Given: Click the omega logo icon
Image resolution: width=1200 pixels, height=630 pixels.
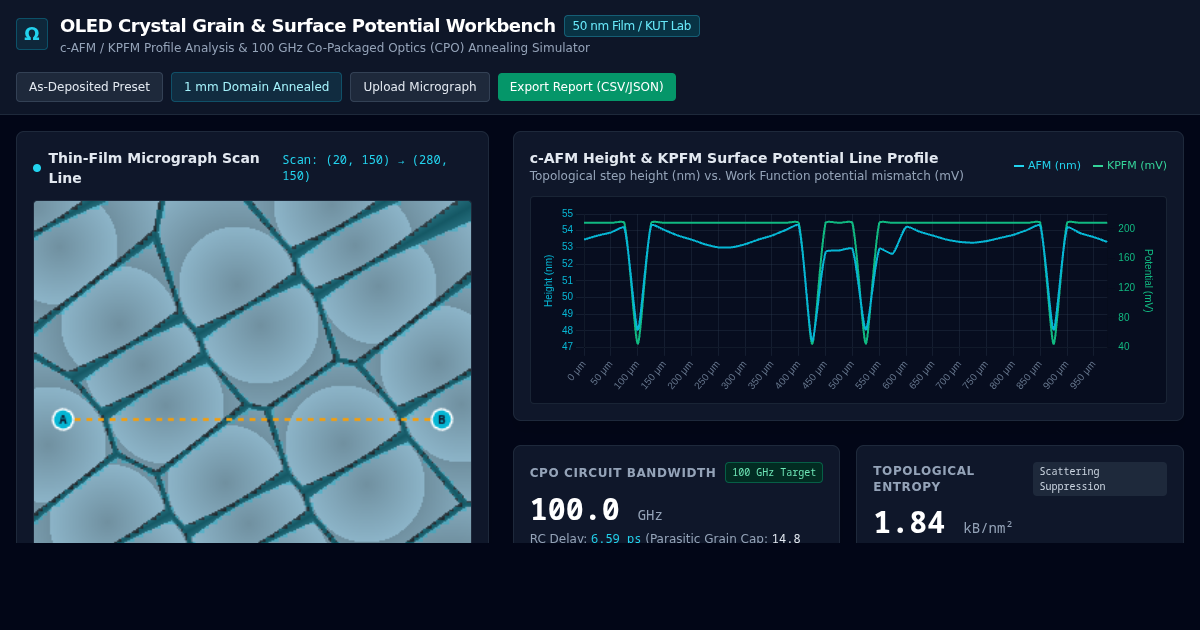Looking at the screenshot, I should 32,34.
